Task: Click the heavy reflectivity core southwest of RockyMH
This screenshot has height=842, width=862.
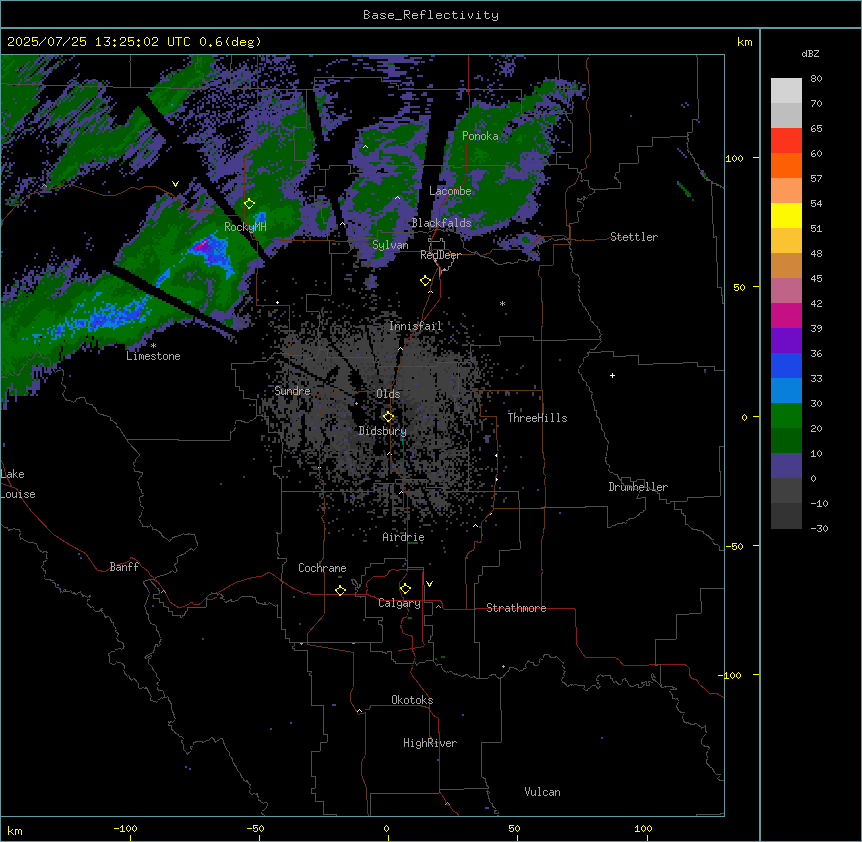Action: pyautogui.click(x=208, y=249)
